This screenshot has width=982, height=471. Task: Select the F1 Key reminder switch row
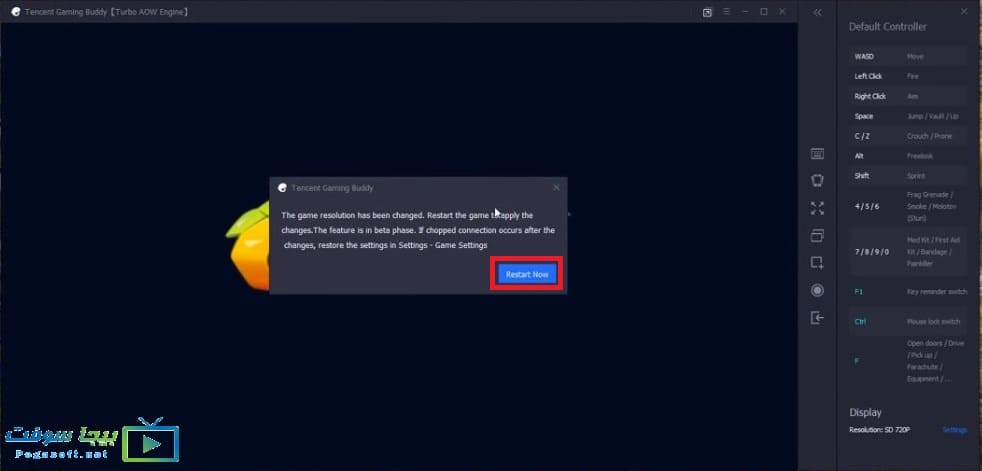[x=908, y=292]
